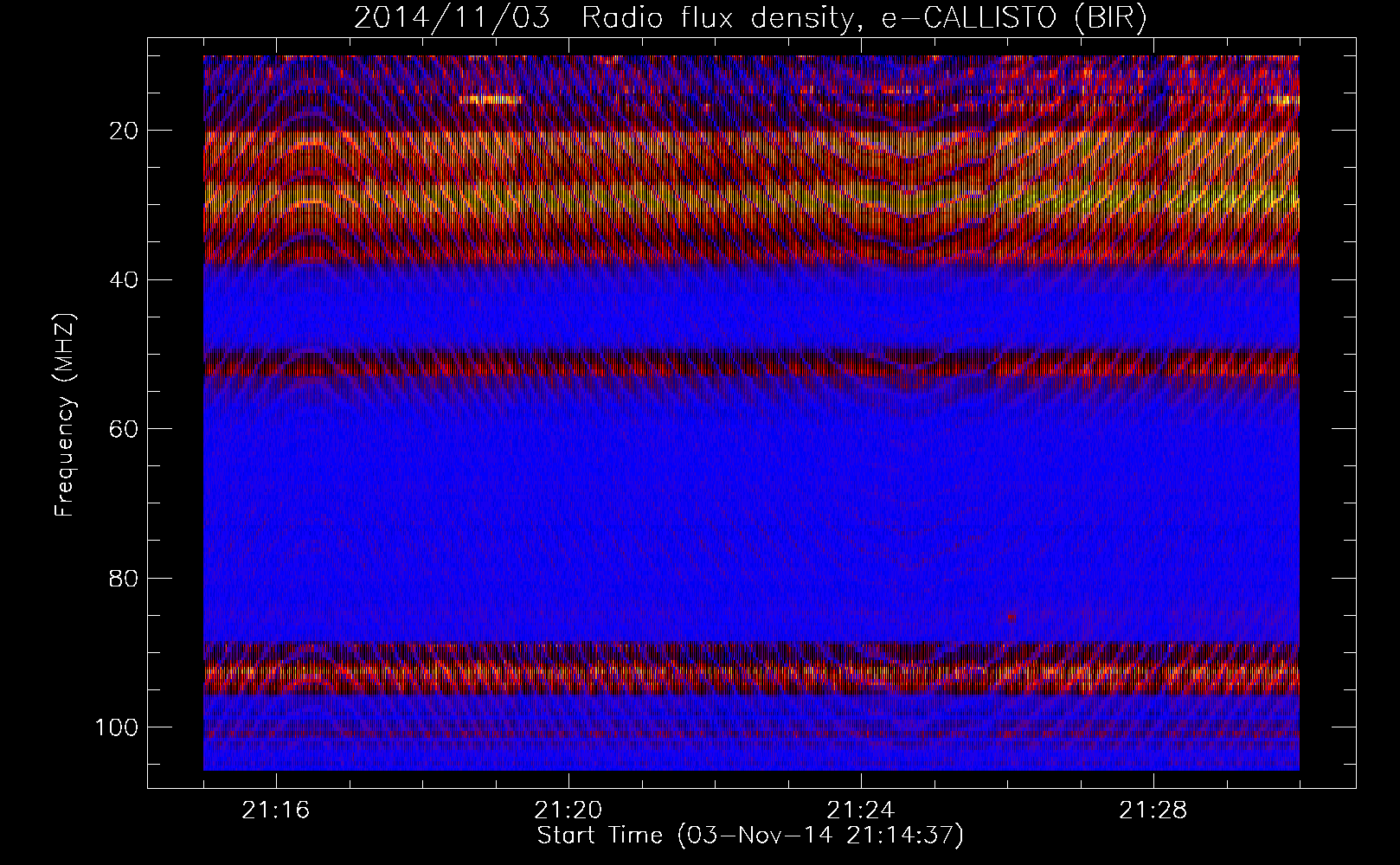Click the 'Frequency (MHZ)' axis label
This screenshot has width=1400, height=865.
pos(66,415)
